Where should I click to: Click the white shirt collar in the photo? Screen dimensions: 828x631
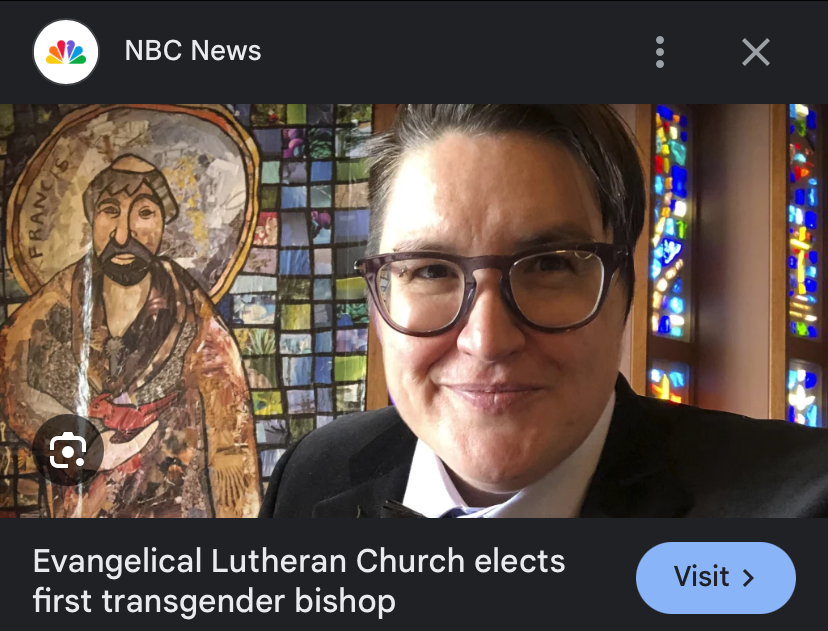(x=507, y=488)
